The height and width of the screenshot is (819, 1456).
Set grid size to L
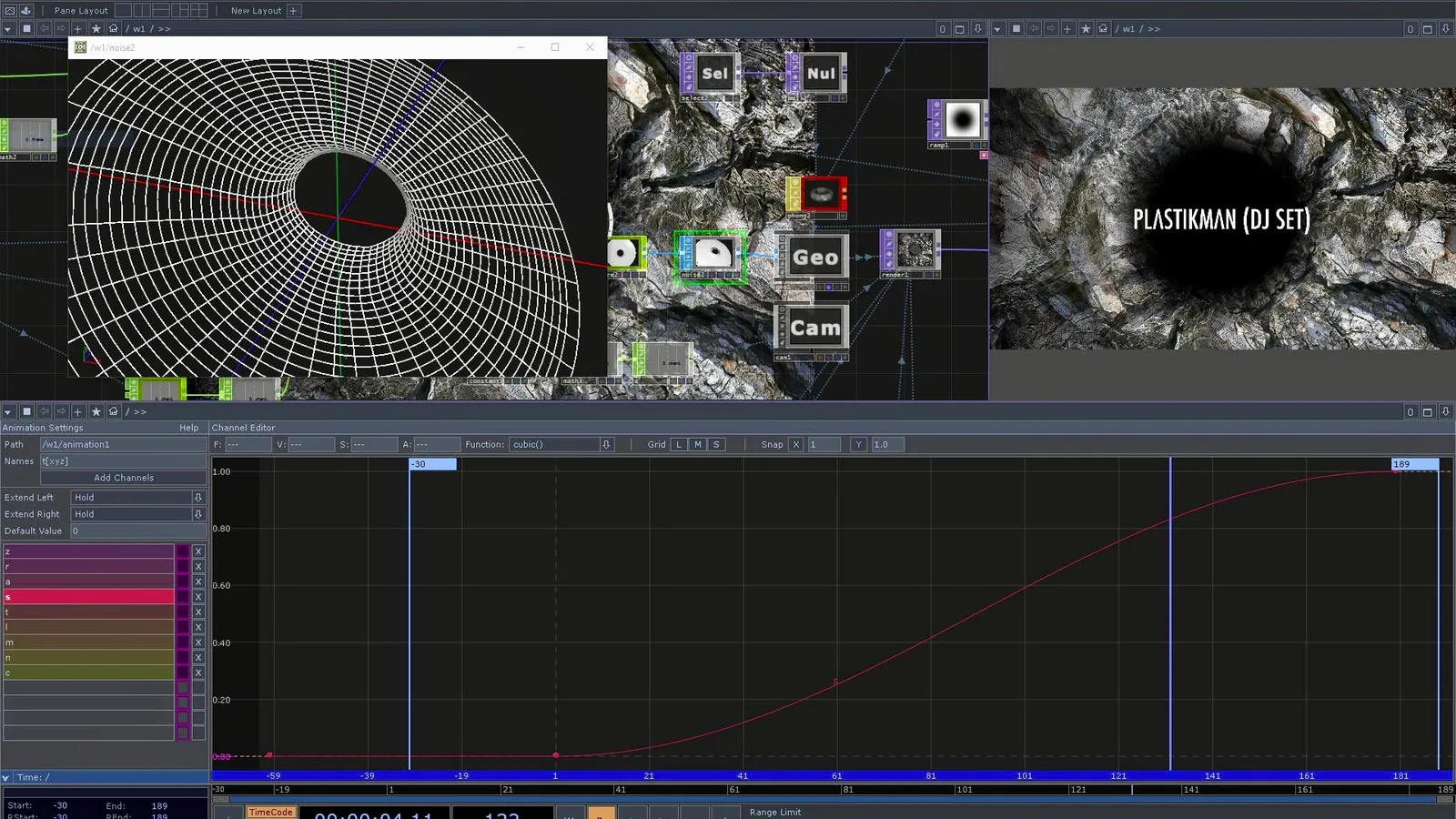tap(679, 444)
